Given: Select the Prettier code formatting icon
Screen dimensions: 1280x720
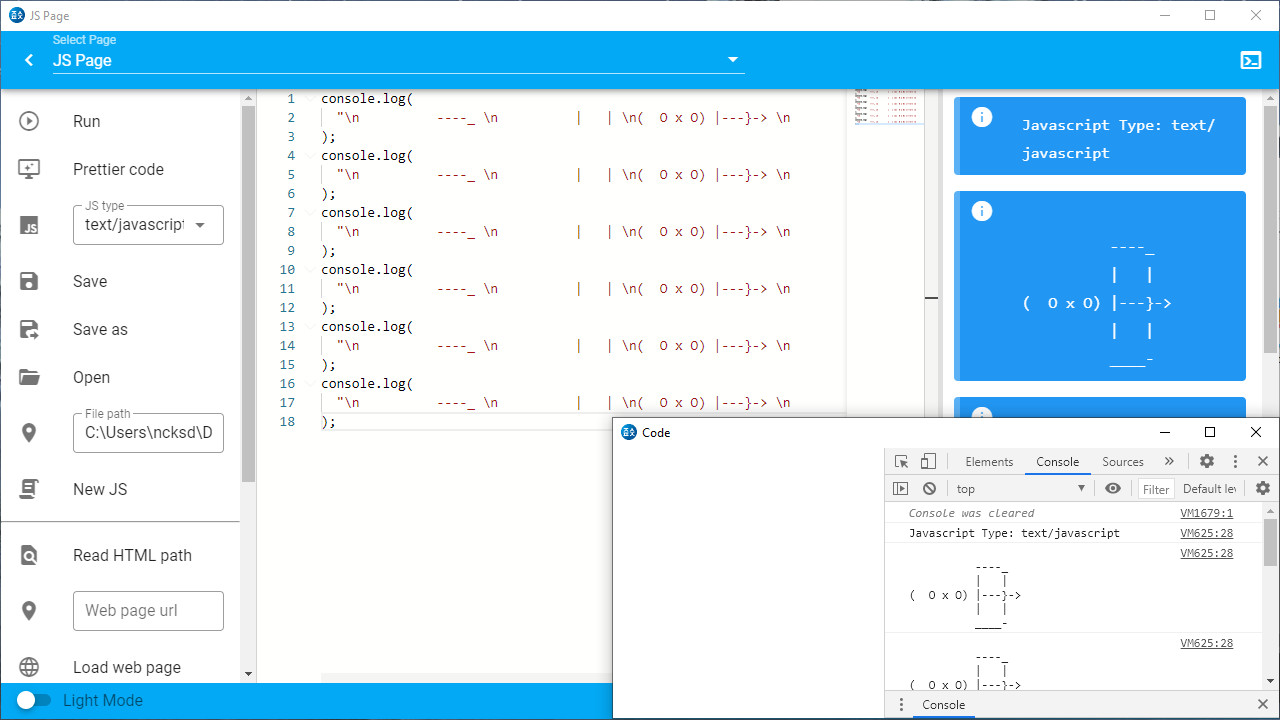Looking at the screenshot, I should [x=30, y=169].
